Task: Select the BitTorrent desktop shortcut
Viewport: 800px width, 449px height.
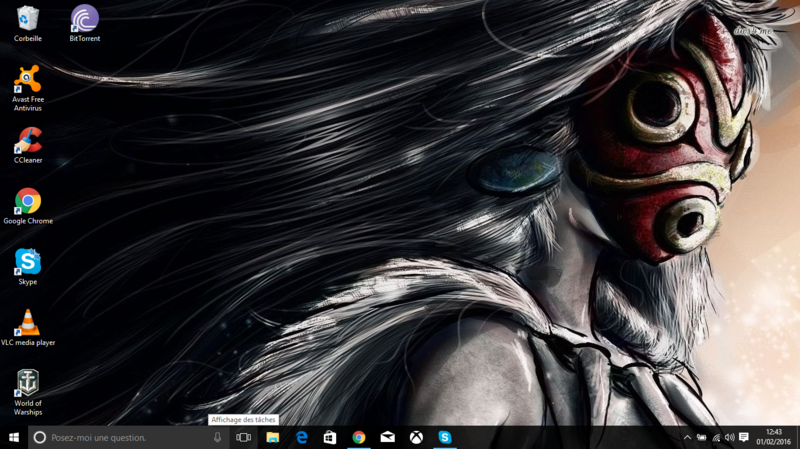Action: point(85,19)
